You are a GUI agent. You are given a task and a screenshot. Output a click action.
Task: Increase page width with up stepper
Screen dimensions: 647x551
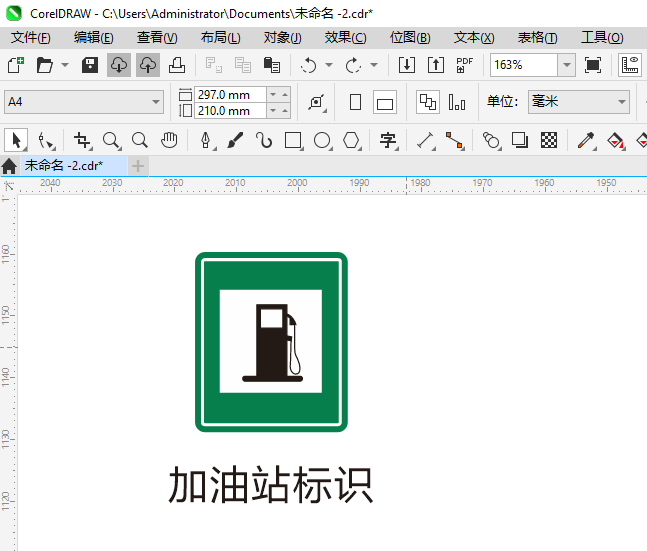(285, 95)
